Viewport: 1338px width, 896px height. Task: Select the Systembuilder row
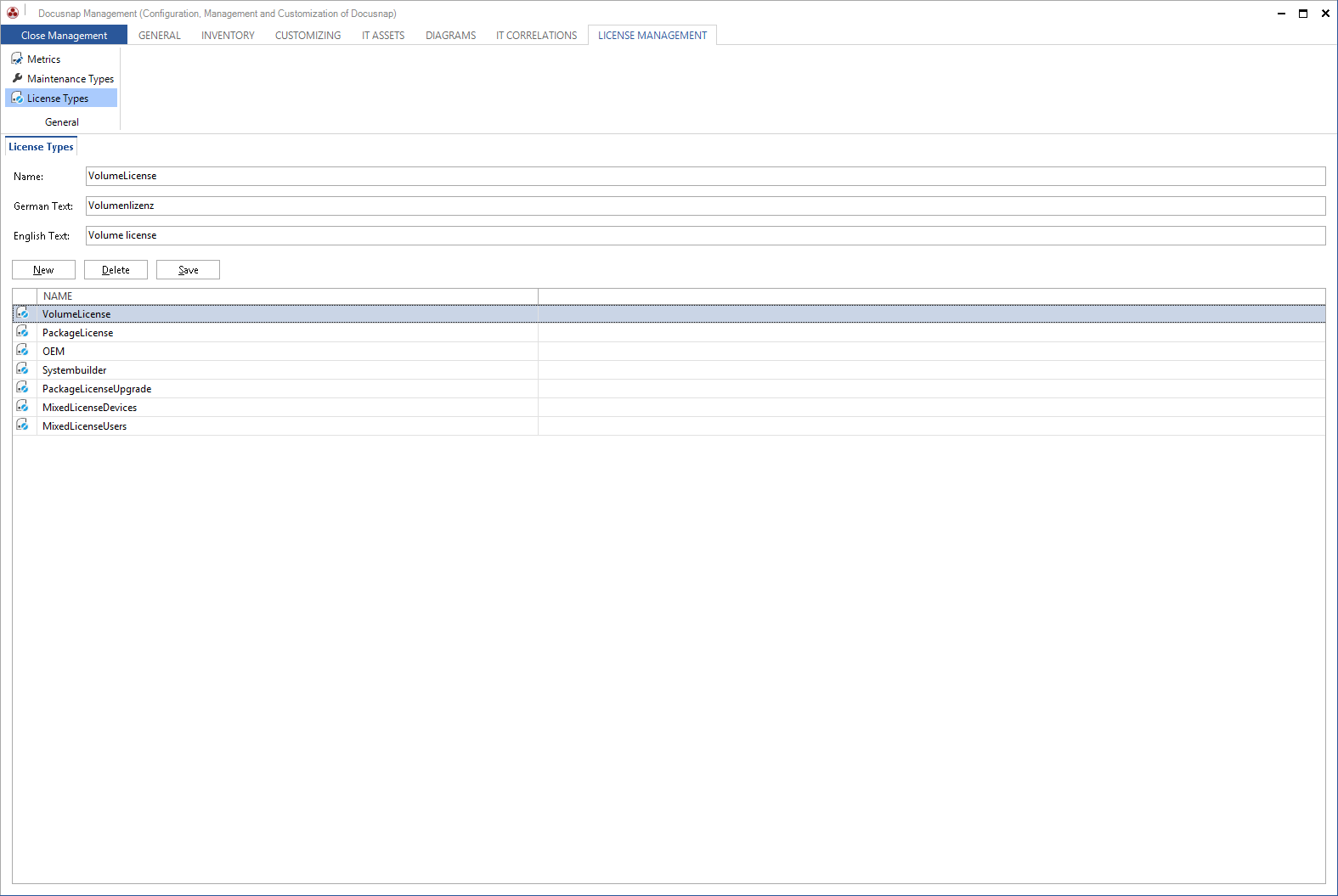point(669,369)
